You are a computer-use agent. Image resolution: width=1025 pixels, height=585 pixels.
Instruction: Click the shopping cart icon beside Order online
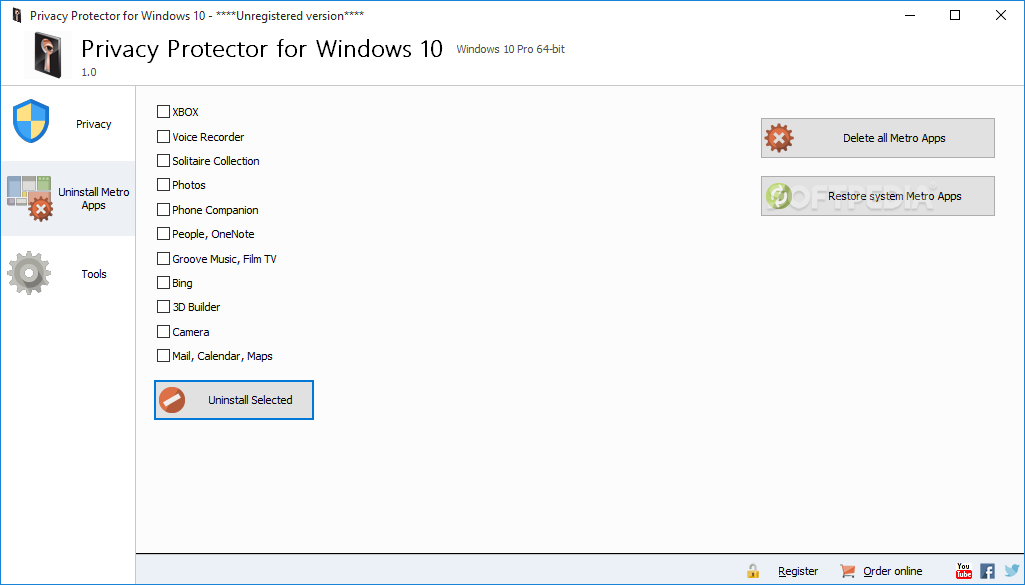coord(848,571)
